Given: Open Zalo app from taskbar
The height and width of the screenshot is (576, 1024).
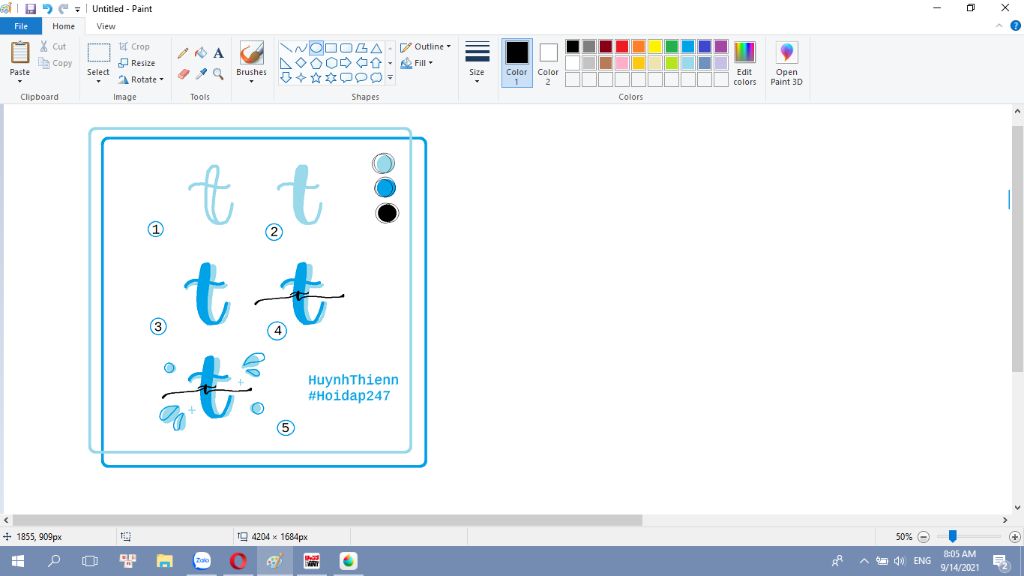Looking at the screenshot, I should (x=202, y=561).
